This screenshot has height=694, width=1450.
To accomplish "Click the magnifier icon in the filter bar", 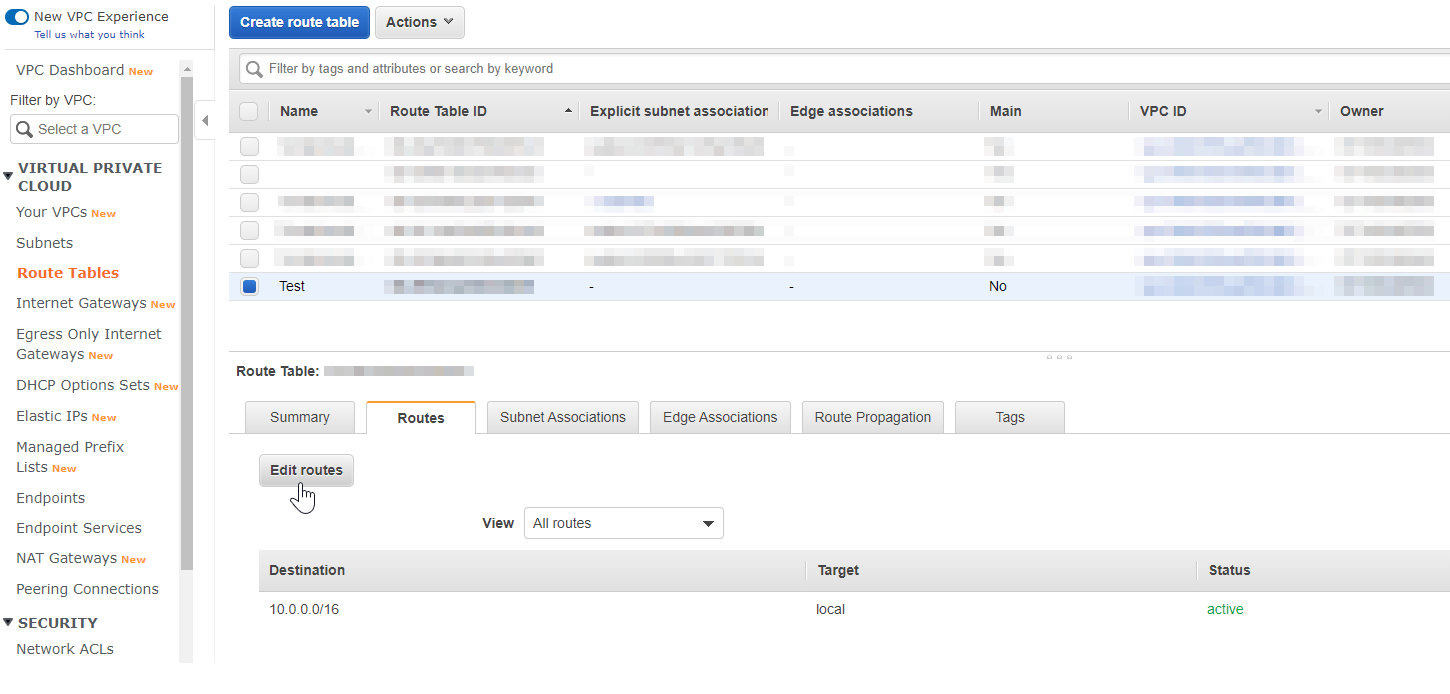I will pyautogui.click(x=255, y=69).
